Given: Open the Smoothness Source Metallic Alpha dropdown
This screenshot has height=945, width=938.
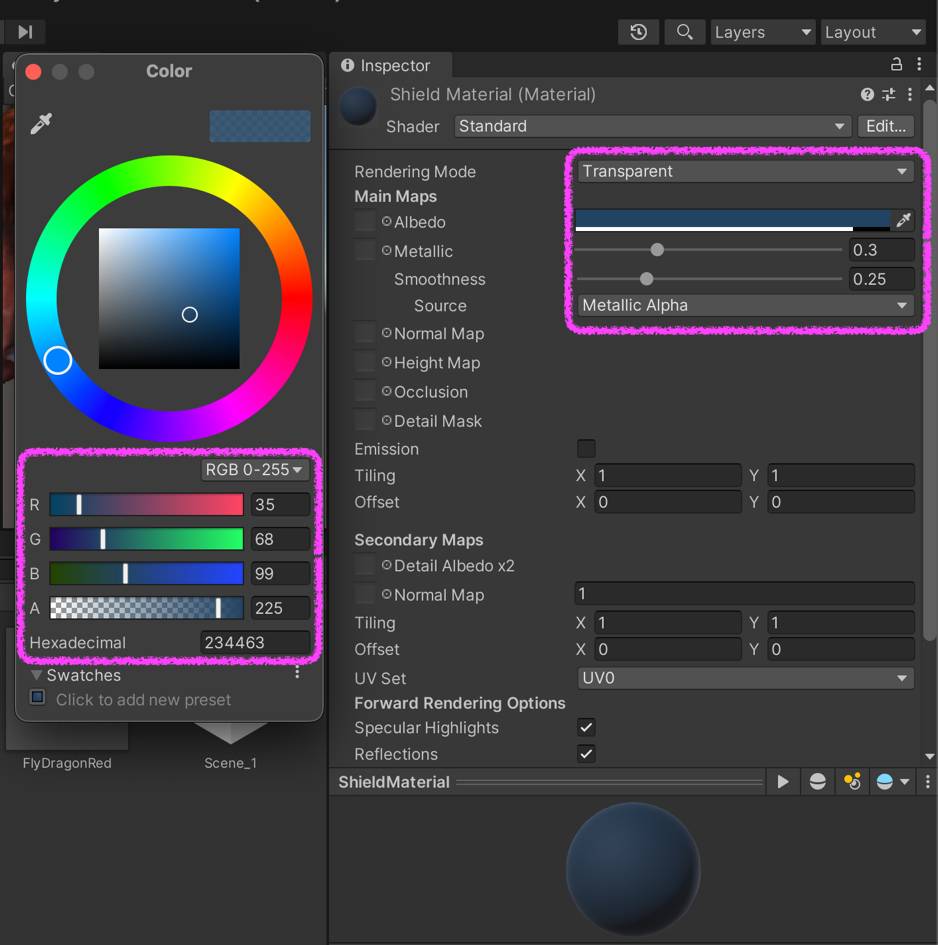Looking at the screenshot, I should pos(745,305).
